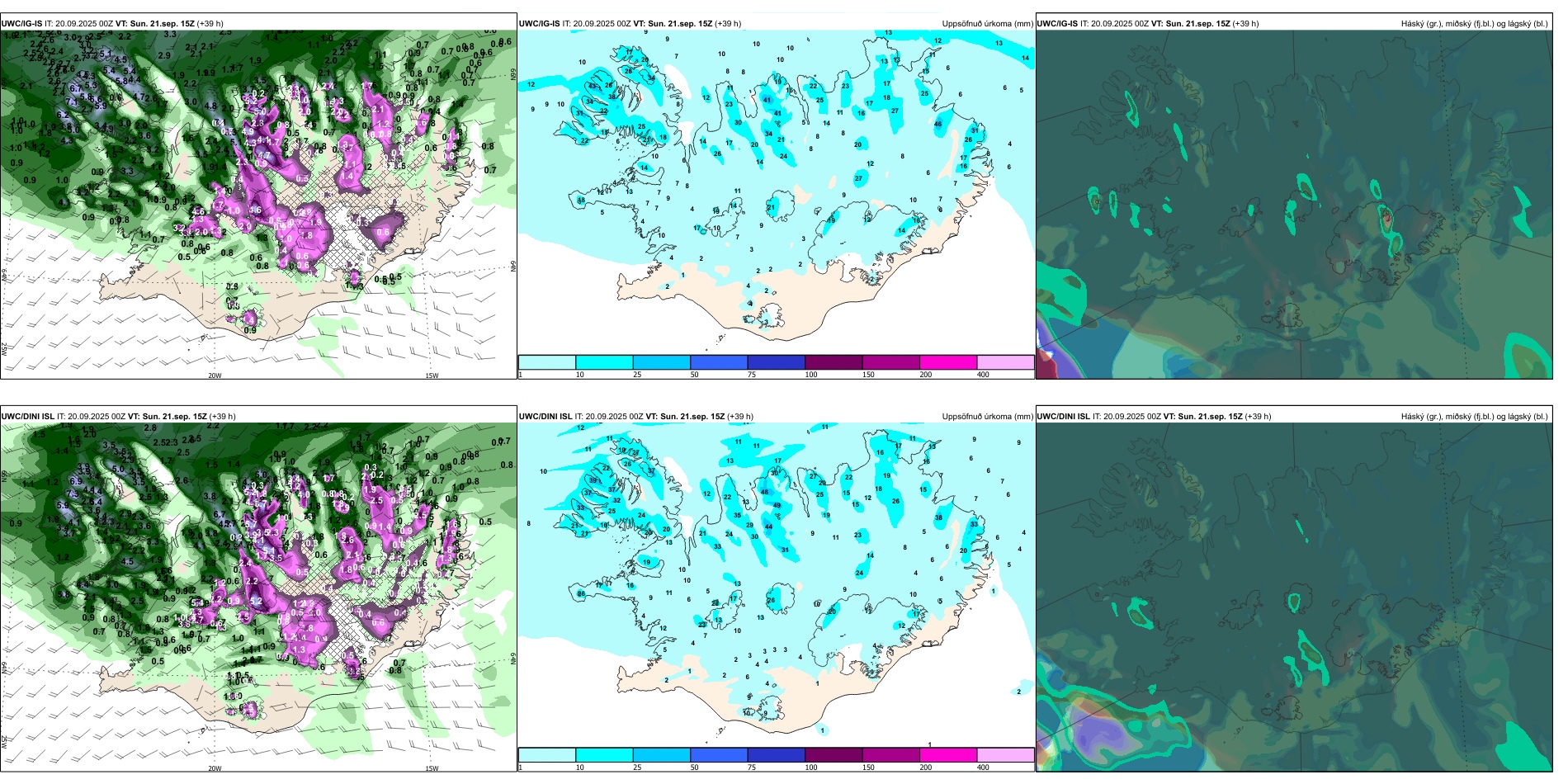Click the '50' tick value in DINI ISL legend

694,767
